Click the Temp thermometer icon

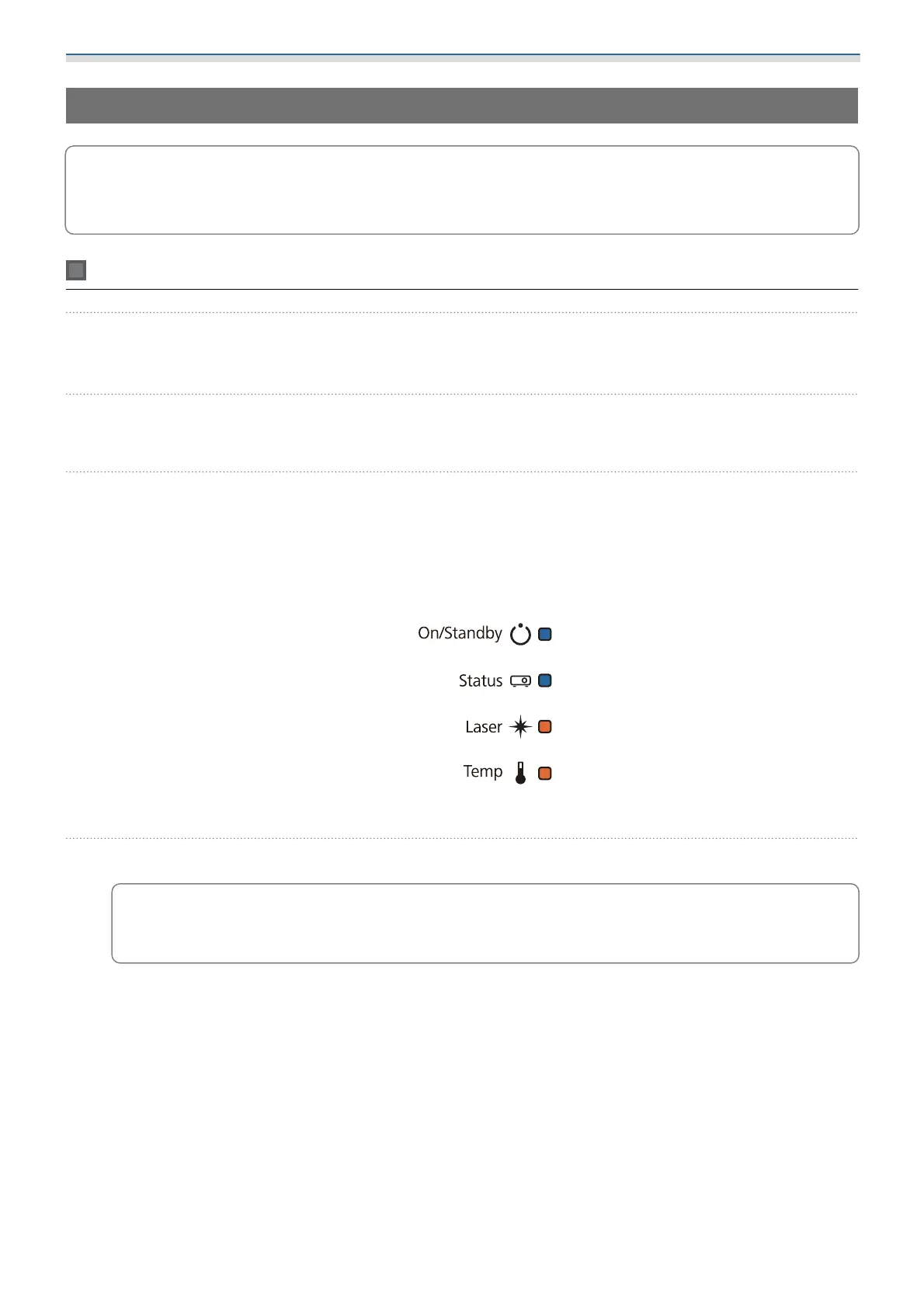(520, 773)
